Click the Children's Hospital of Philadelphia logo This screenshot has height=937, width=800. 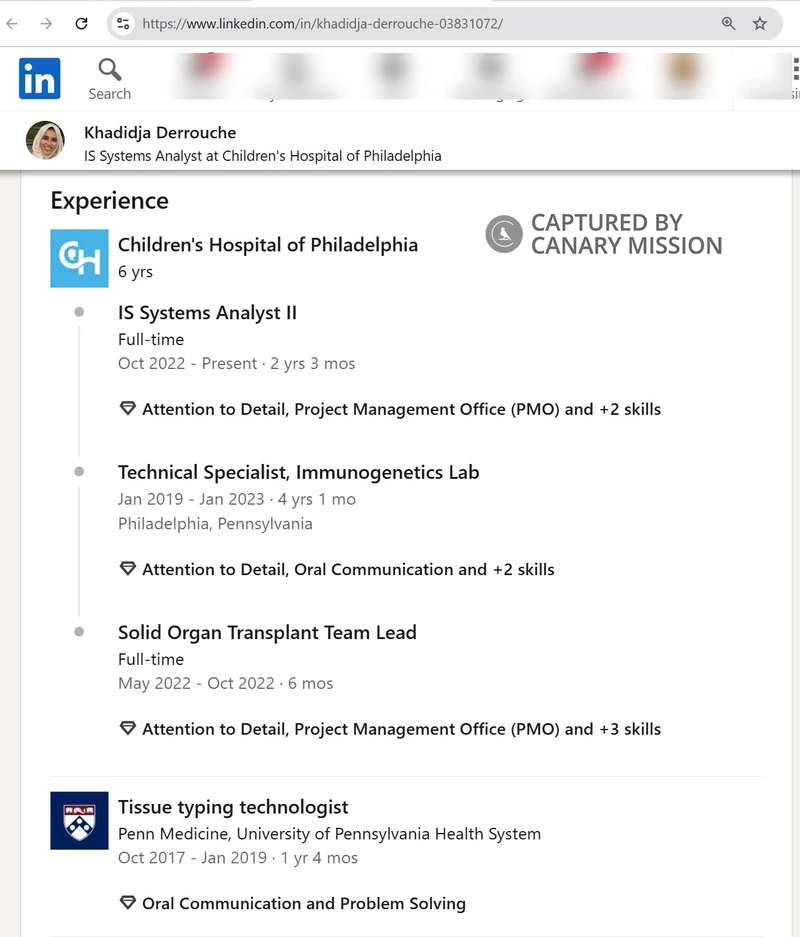click(x=79, y=258)
